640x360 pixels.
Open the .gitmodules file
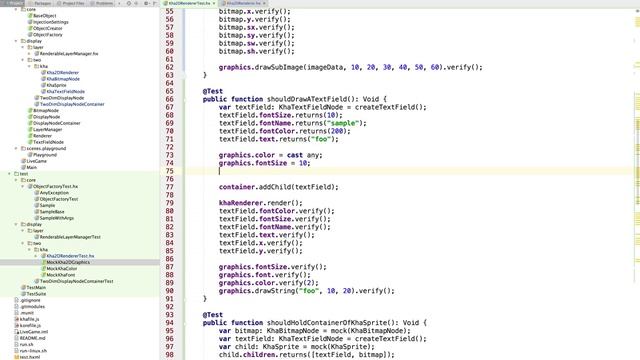[x=29, y=307]
